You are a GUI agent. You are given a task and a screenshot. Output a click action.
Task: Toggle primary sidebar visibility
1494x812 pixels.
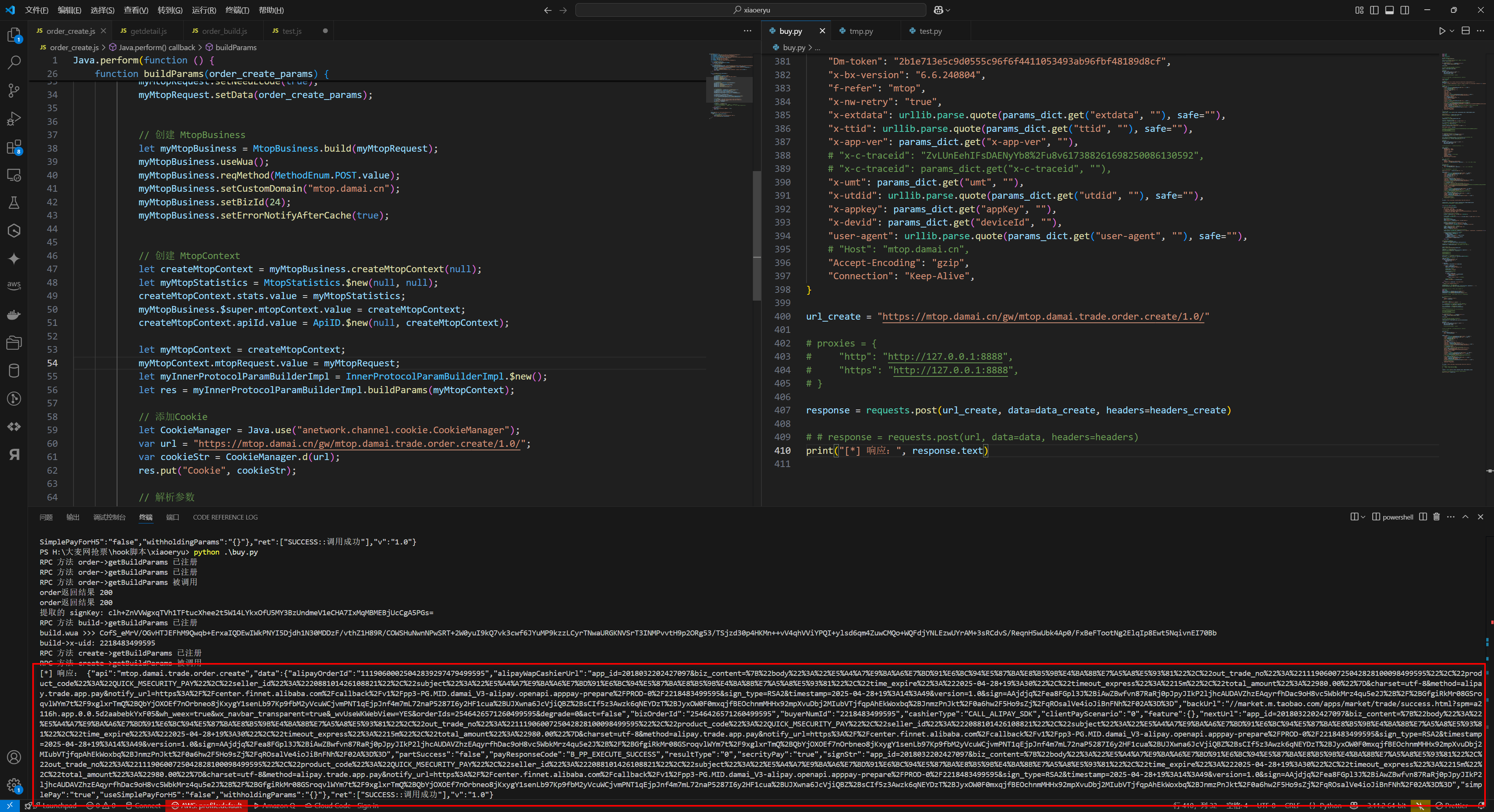(x=1374, y=10)
